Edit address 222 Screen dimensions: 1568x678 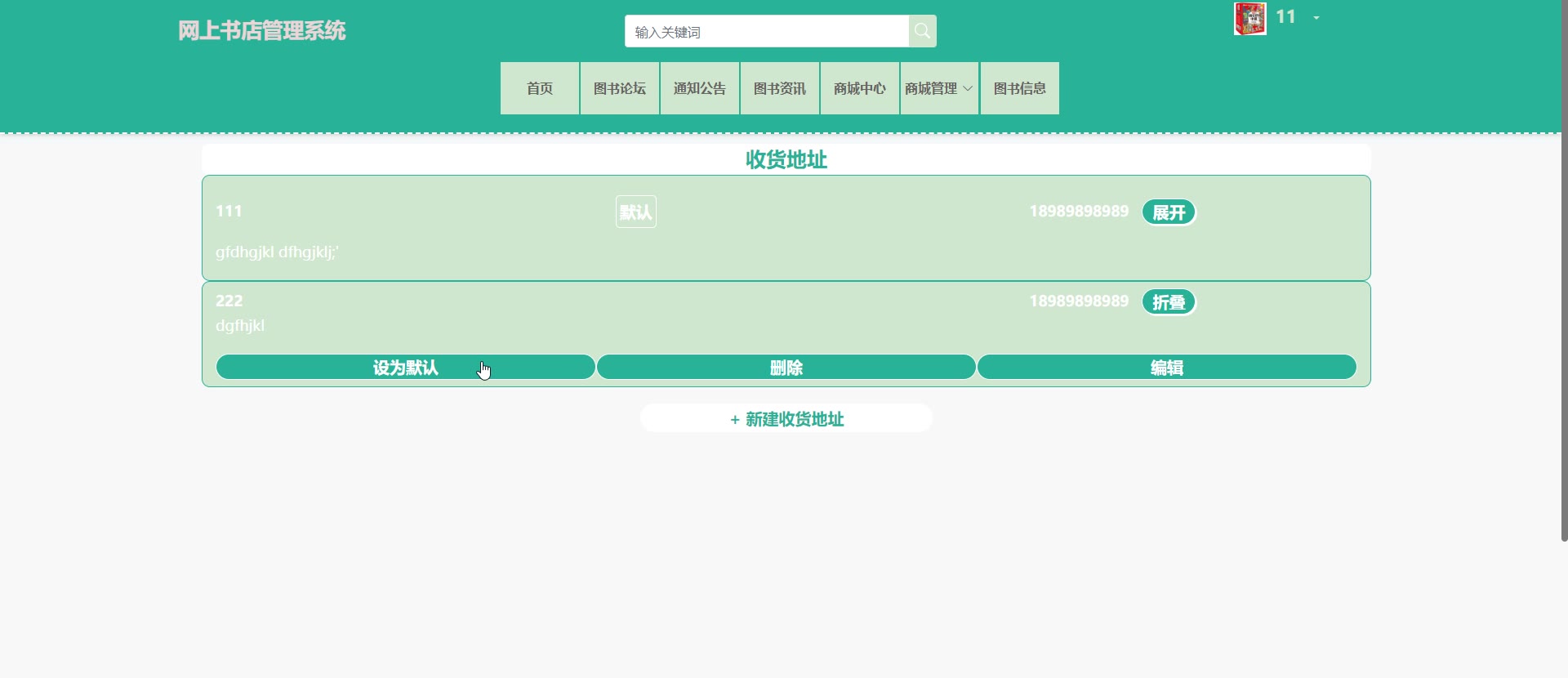1167,368
